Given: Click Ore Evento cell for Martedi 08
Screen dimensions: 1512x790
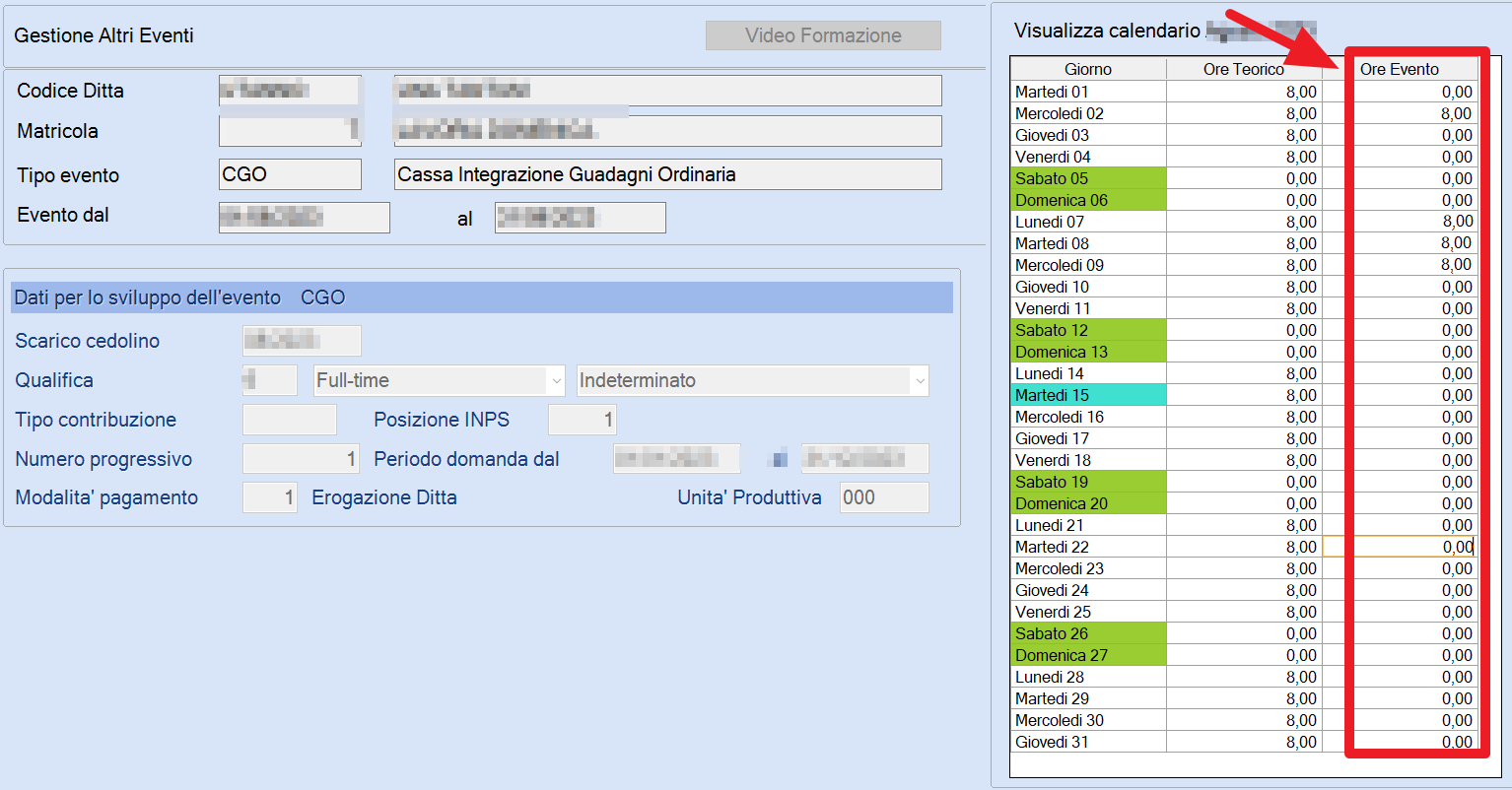Looking at the screenshot, I should (1400, 243).
